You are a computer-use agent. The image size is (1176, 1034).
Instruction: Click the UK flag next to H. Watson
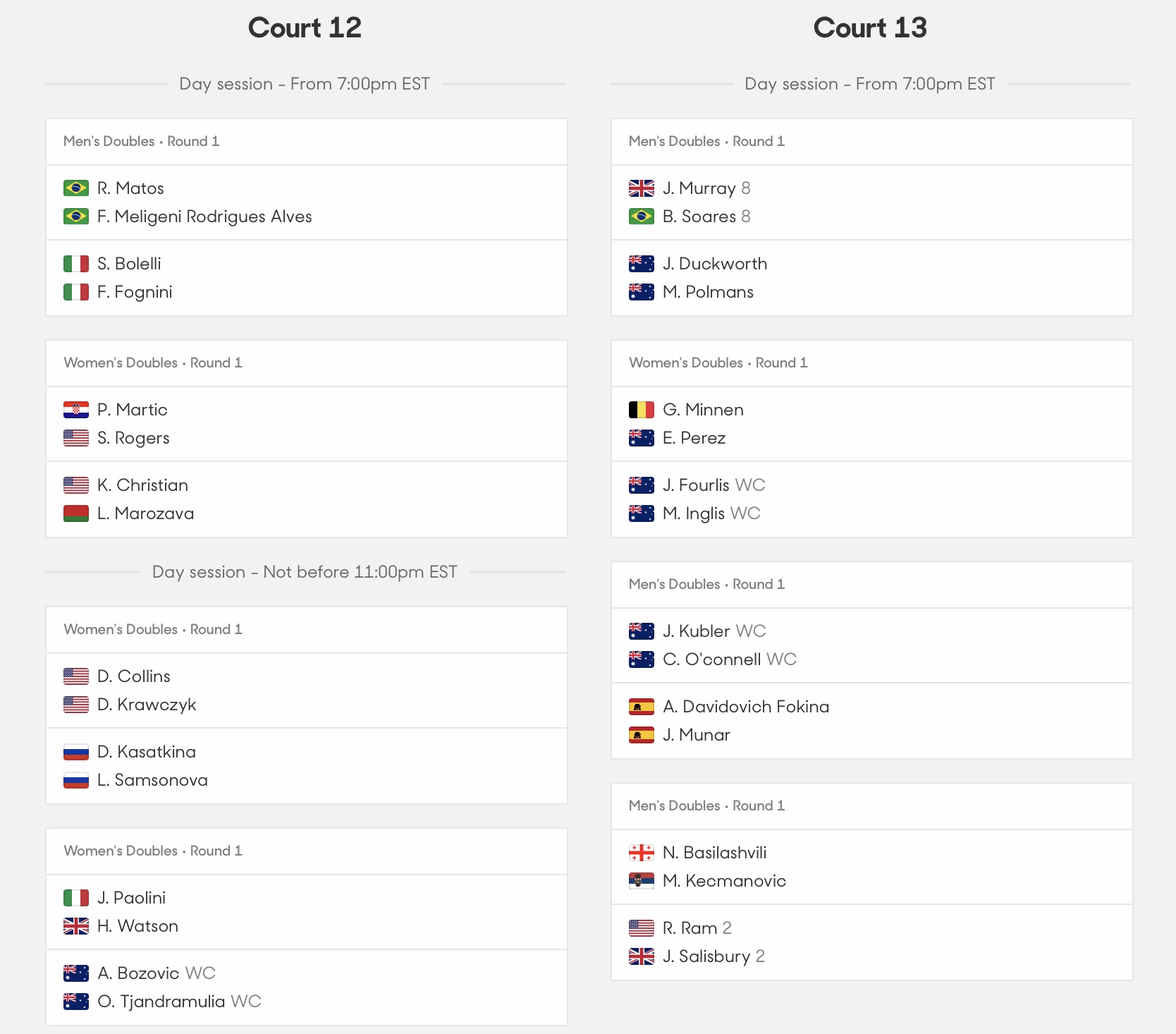pos(76,926)
